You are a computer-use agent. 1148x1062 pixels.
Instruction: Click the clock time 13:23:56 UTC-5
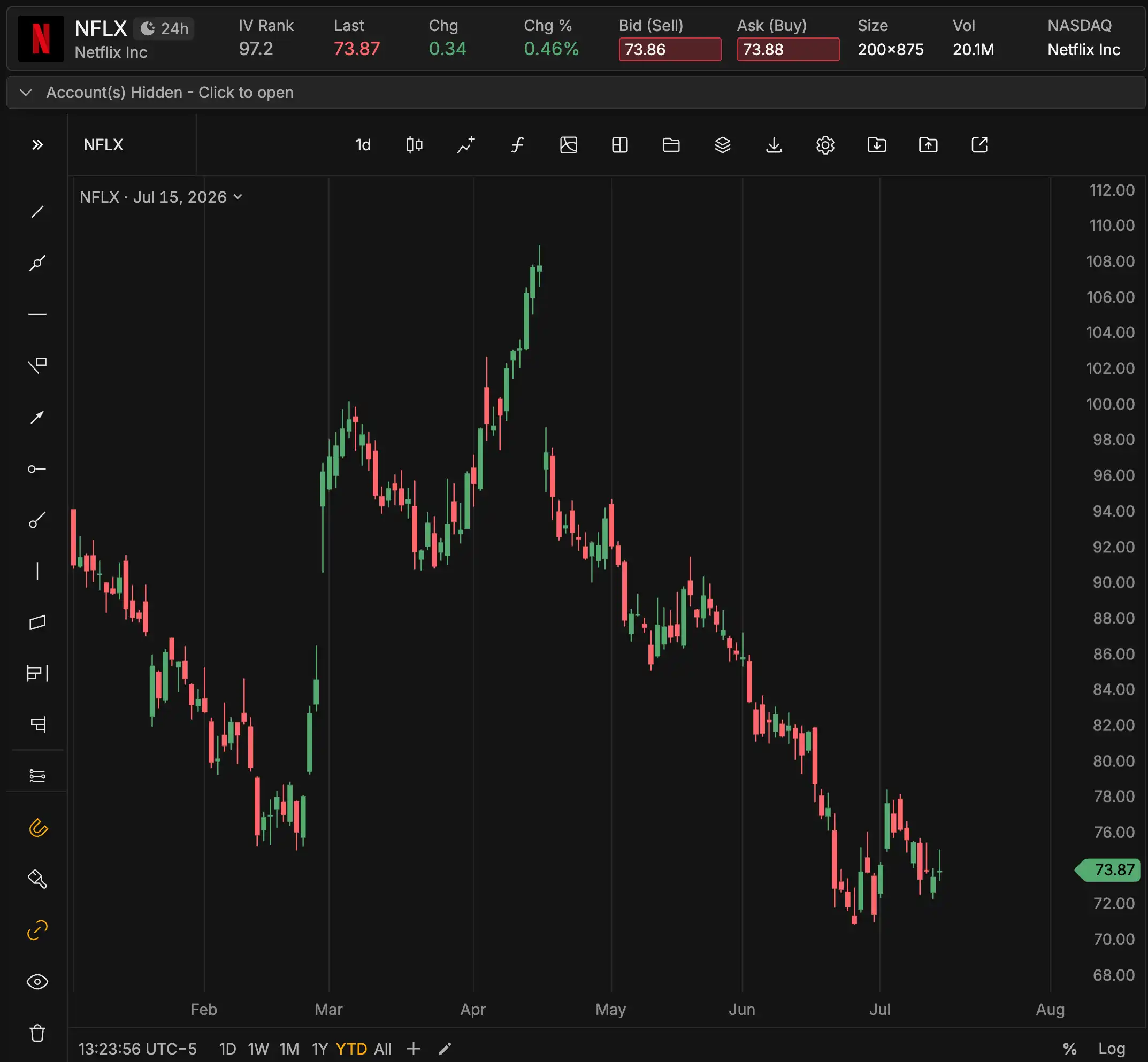(x=137, y=1049)
